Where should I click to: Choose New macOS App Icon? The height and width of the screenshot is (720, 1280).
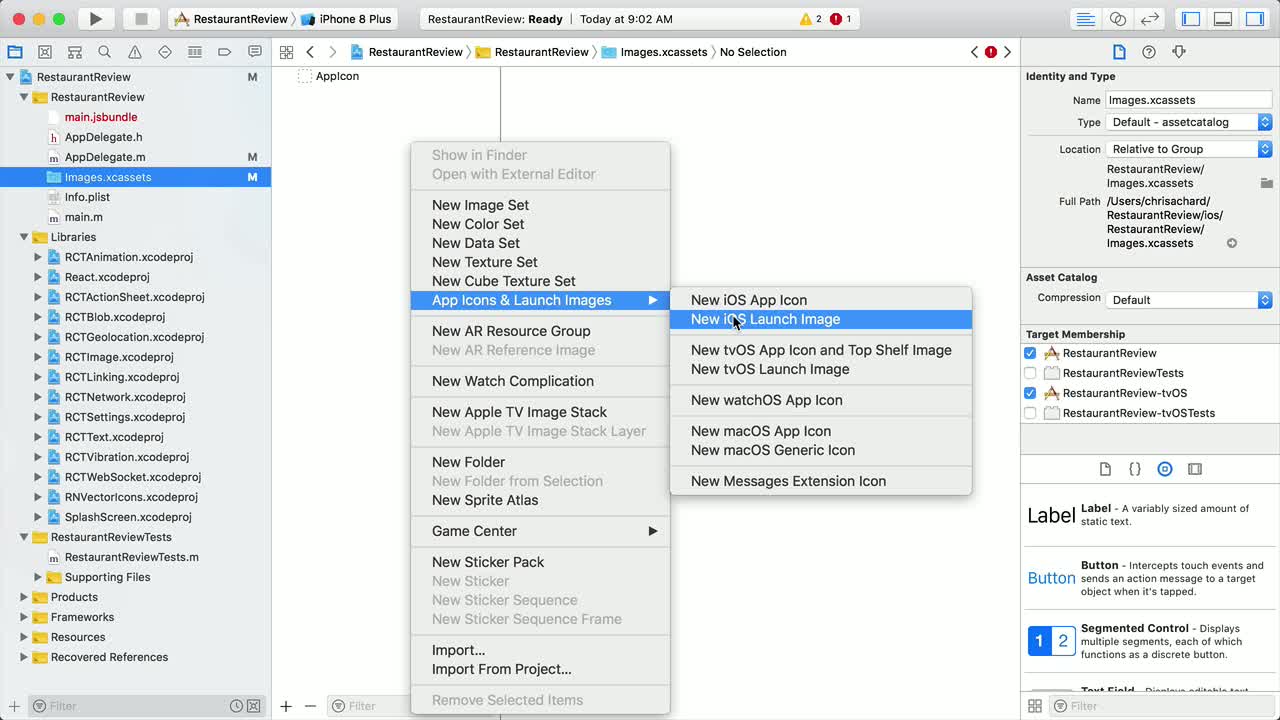click(820, 431)
